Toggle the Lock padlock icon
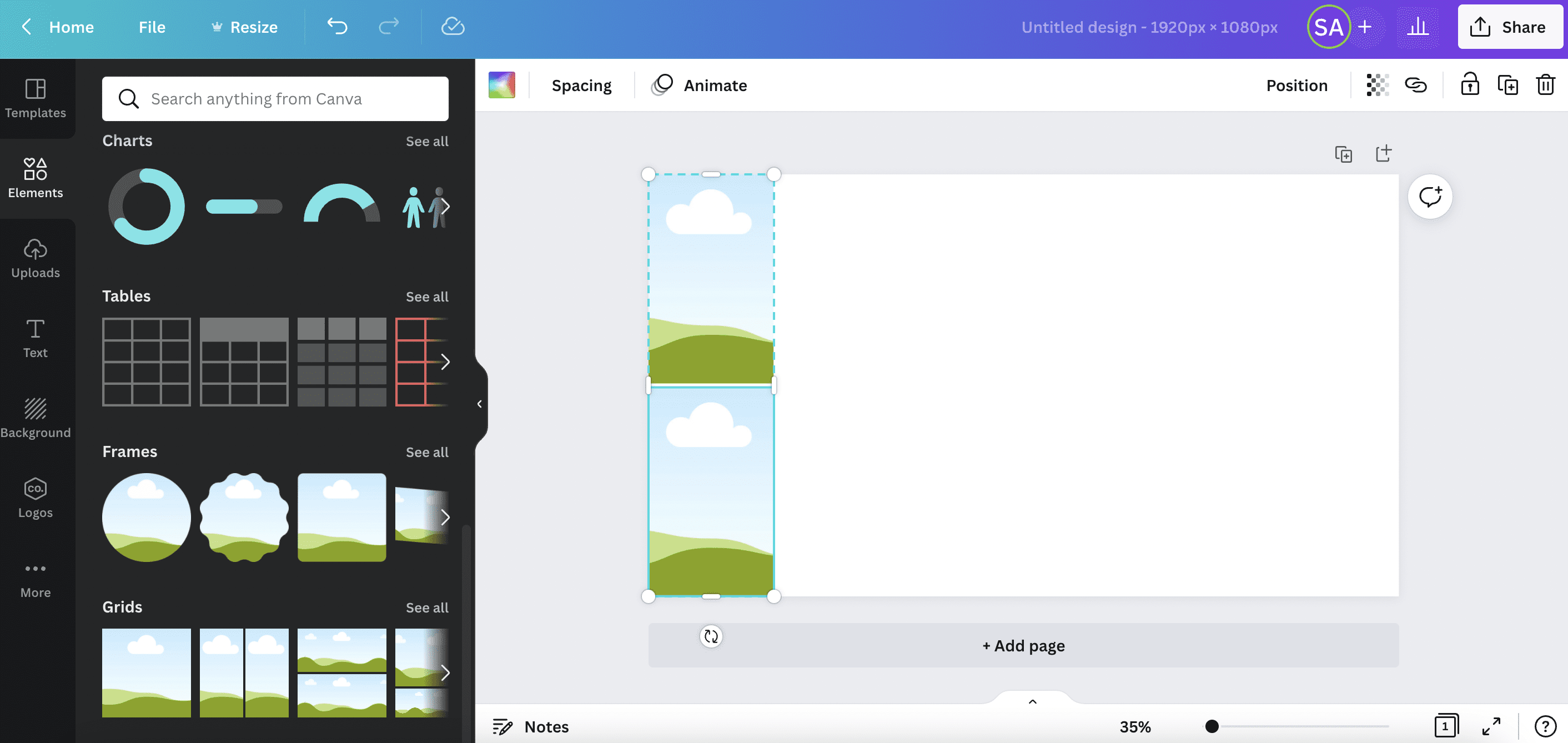 pyautogui.click(x=1469, y=86)
